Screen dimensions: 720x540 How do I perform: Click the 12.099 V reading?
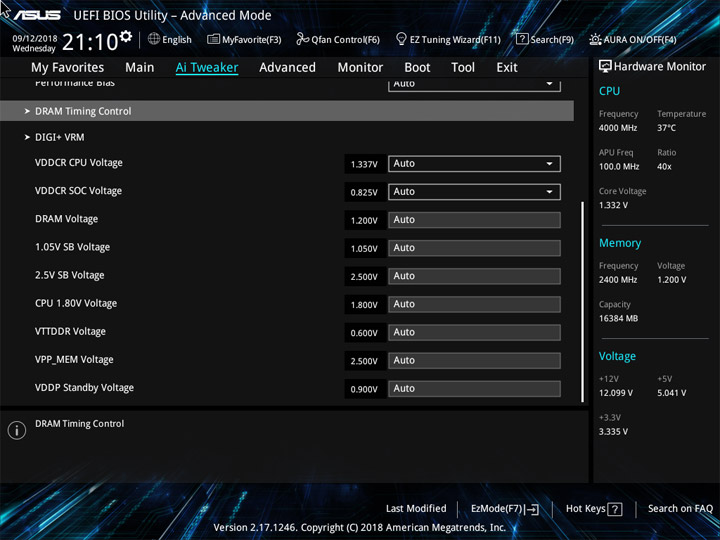615,393
